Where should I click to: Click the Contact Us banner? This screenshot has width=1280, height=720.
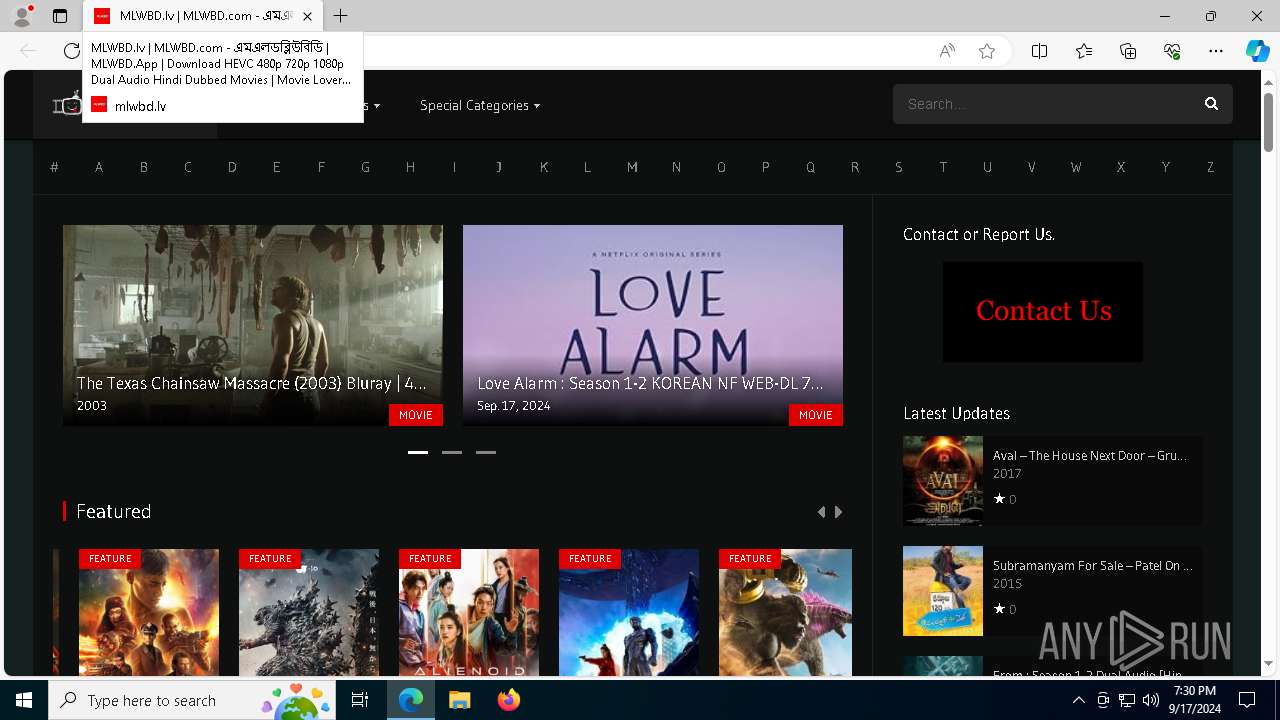point(1043,312)
